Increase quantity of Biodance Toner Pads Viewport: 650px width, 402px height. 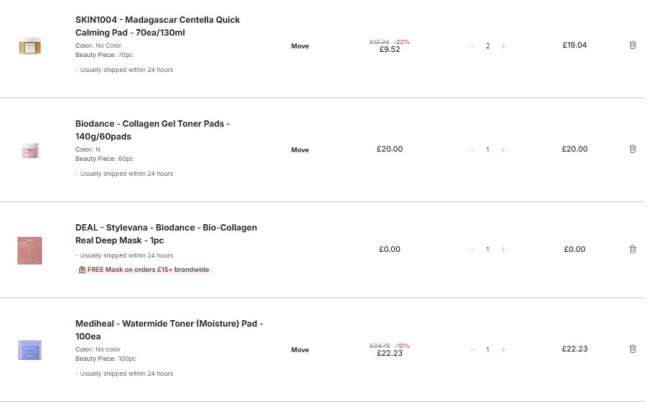tap(503, 150)
